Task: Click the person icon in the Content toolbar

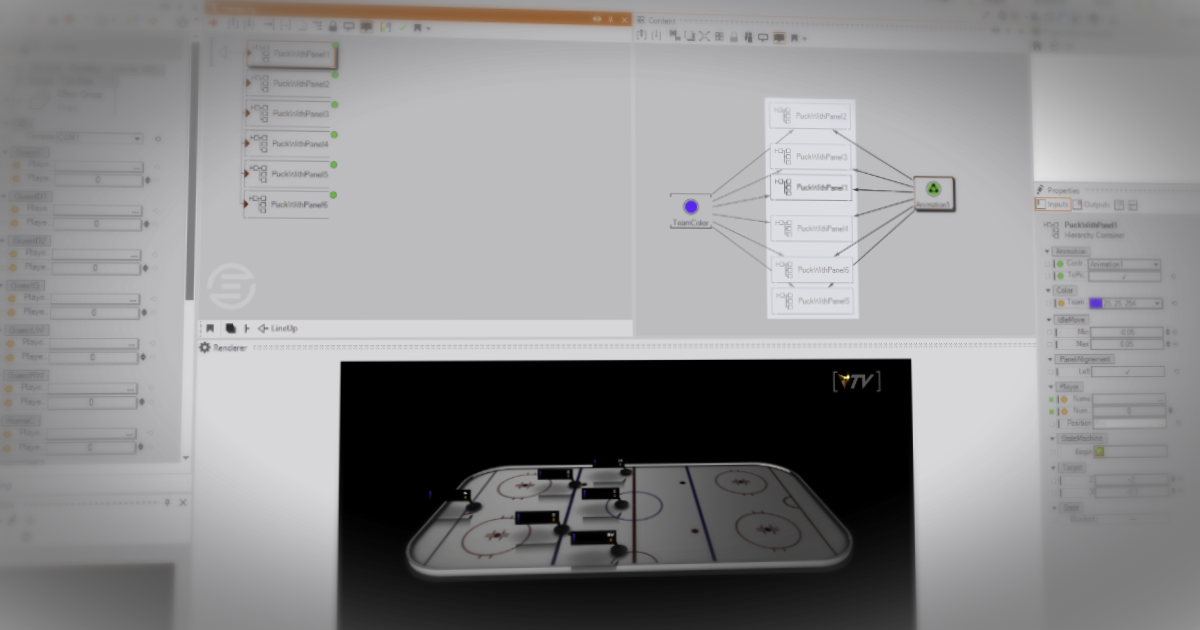Action: coord(748,36)
